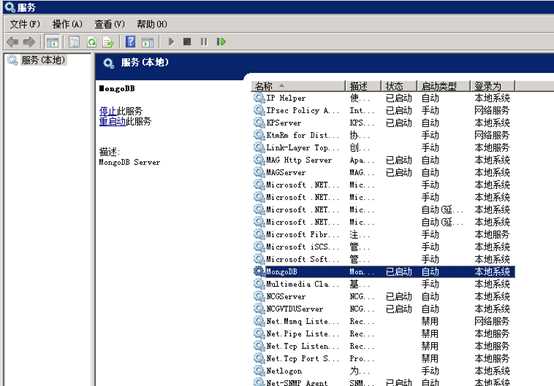Open the 帮助(H) menu
This screenshot has height=386, width=554.
tap(152, 24)
